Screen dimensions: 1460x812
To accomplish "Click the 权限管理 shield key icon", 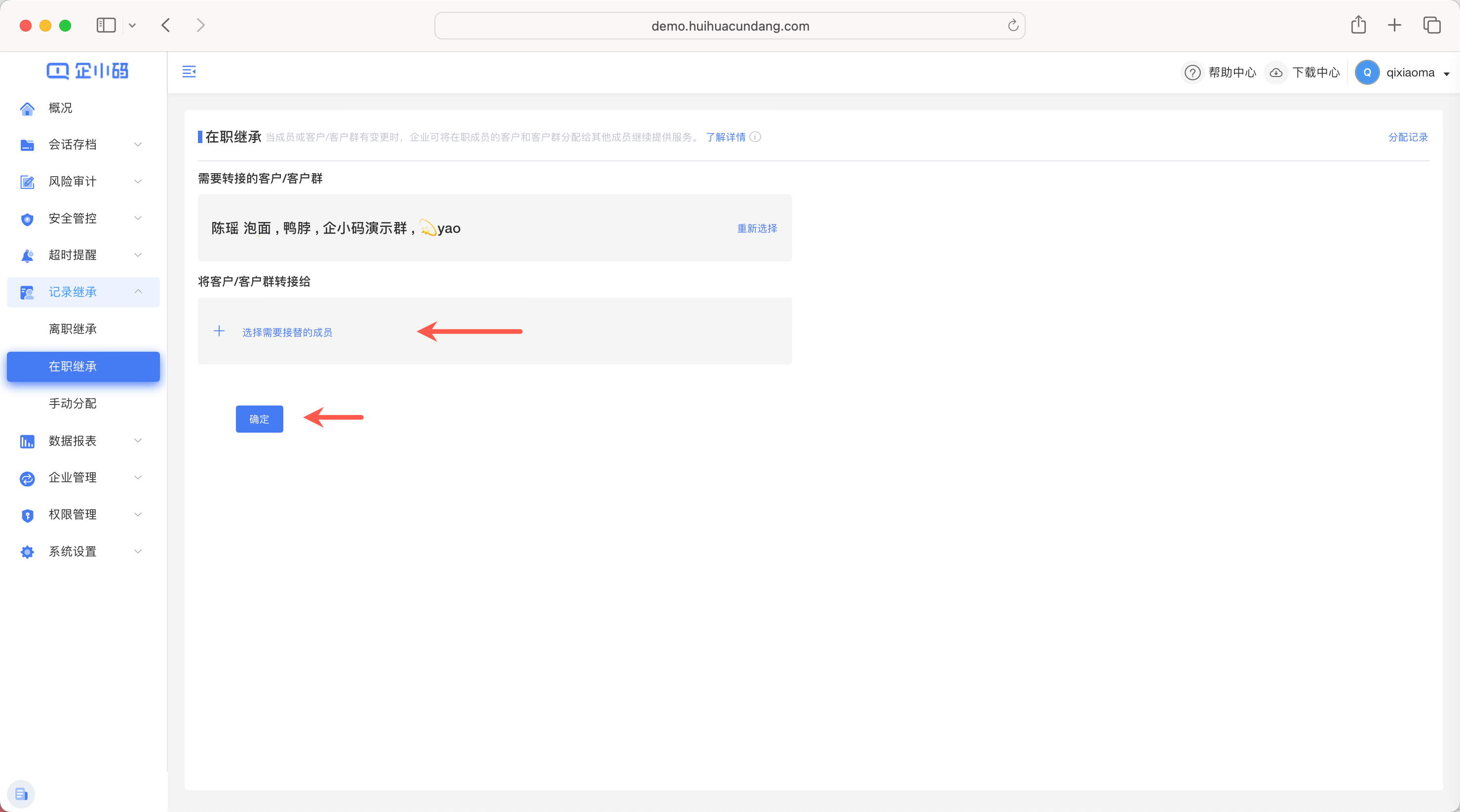I will (27, 515).
